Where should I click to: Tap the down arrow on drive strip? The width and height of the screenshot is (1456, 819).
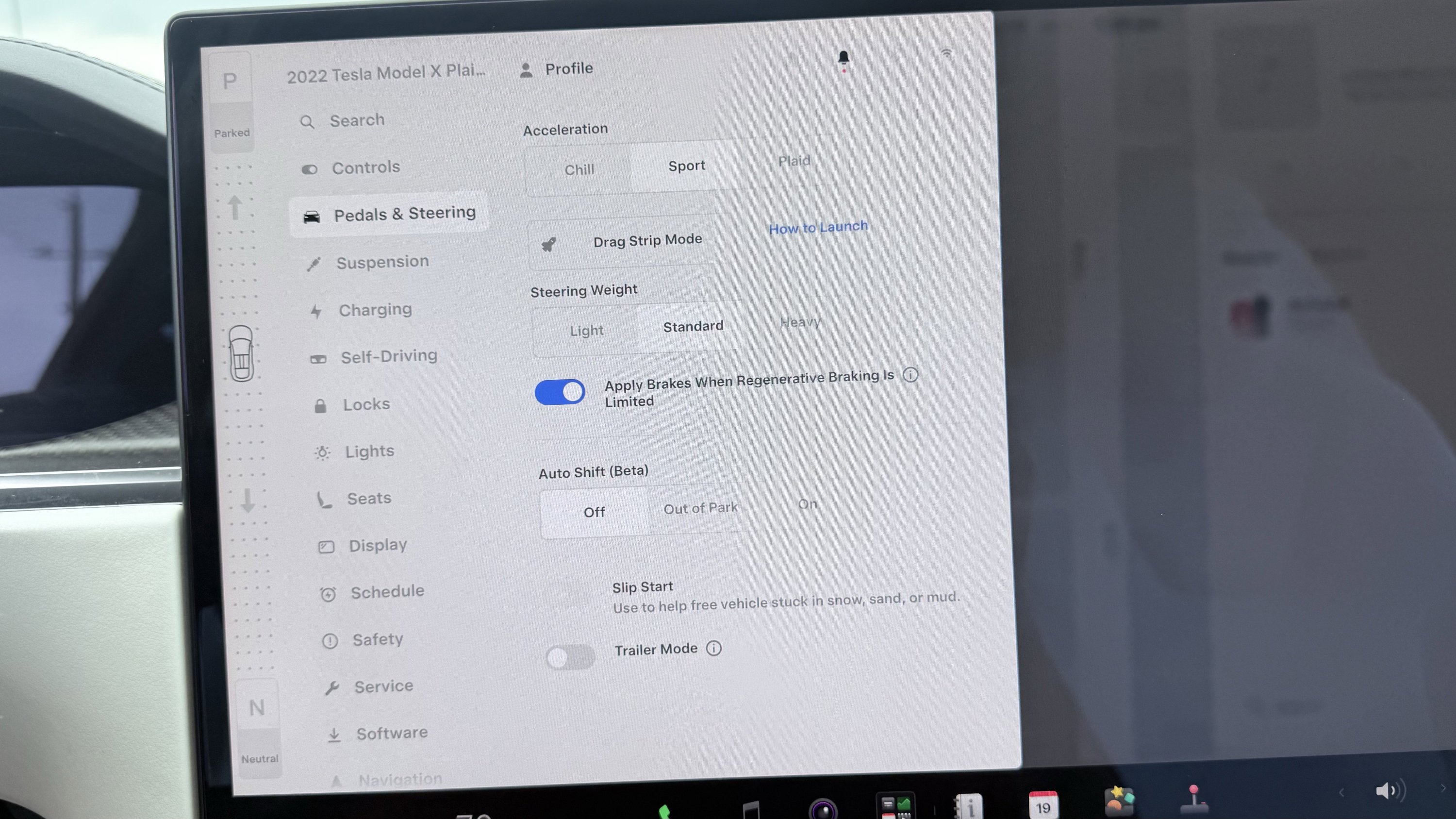click(248, 501)
